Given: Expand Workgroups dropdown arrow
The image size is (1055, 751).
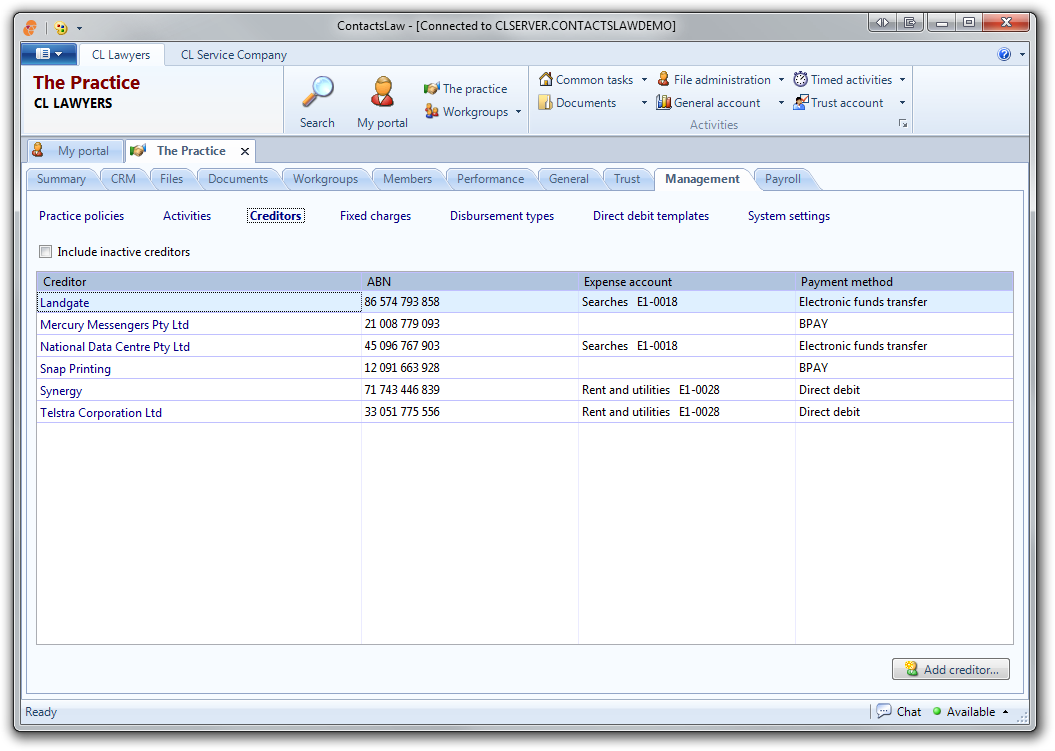Looking at the screenshot, I should coord(518,112).
